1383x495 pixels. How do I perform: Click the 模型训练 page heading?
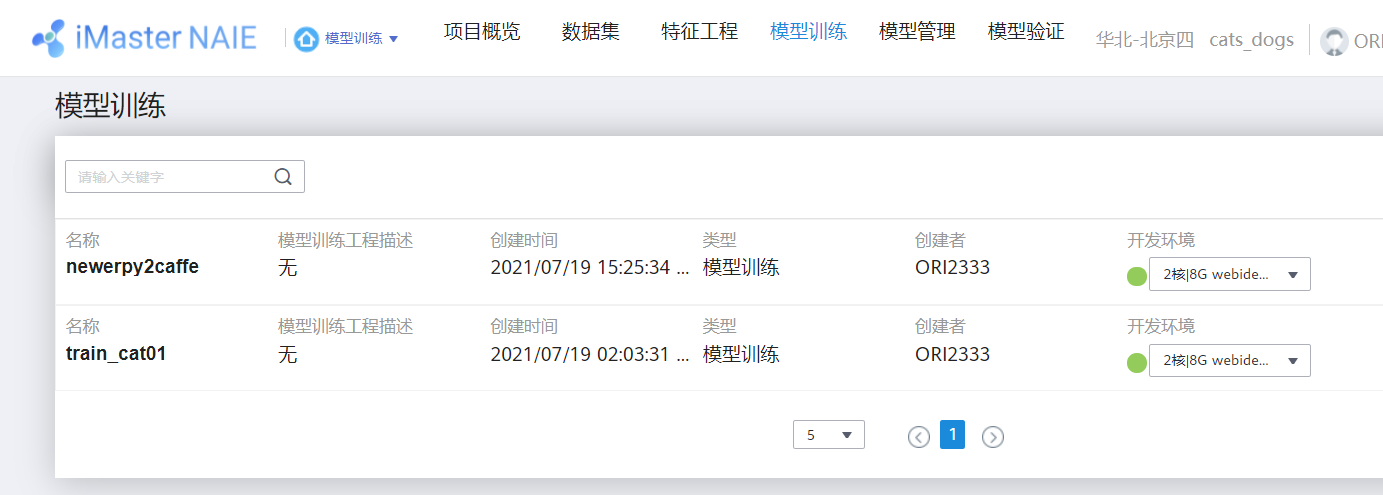click(110, 106)
